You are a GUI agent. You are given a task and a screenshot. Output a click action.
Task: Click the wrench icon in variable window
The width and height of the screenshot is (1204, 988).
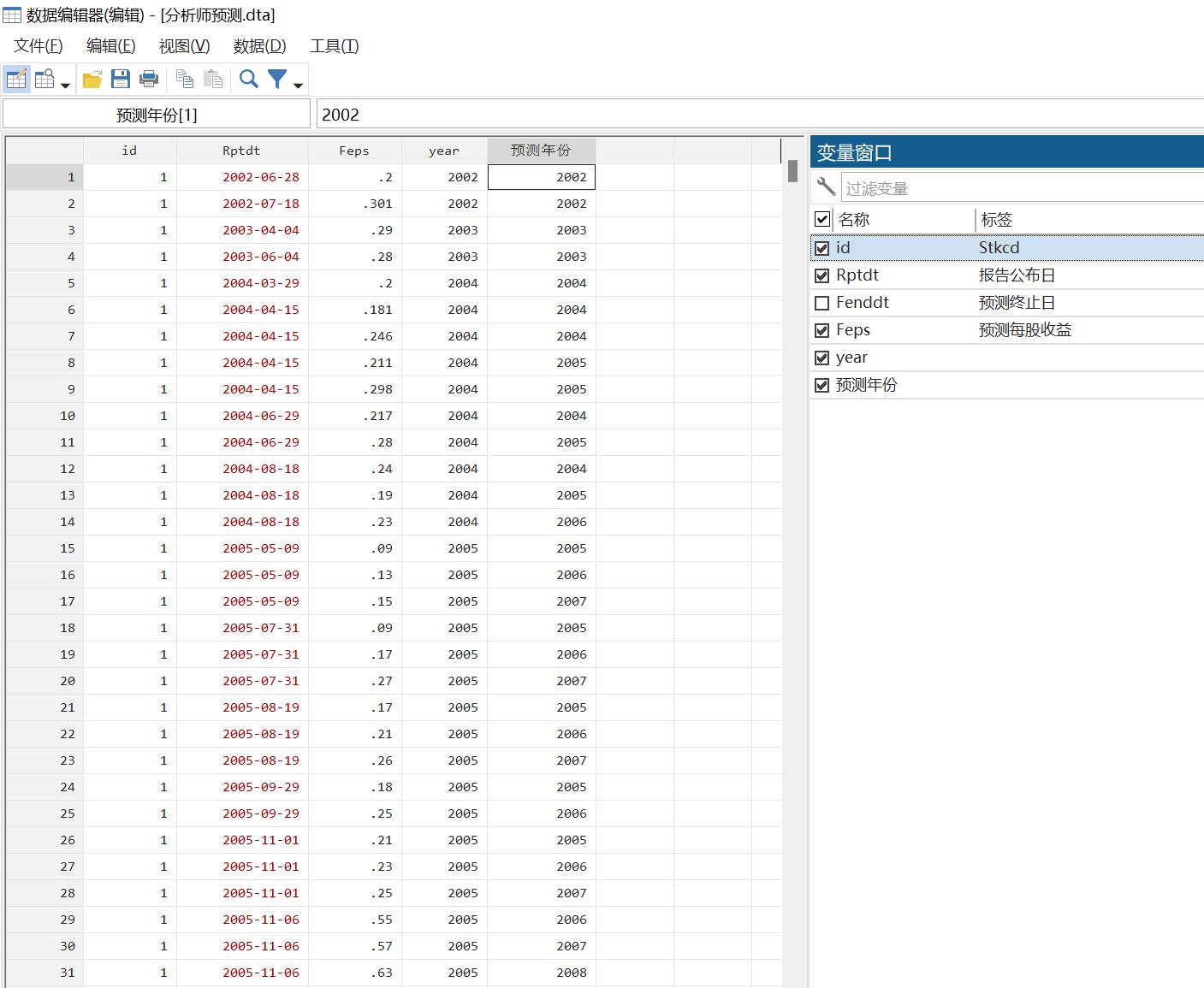[x=826, y=186]
